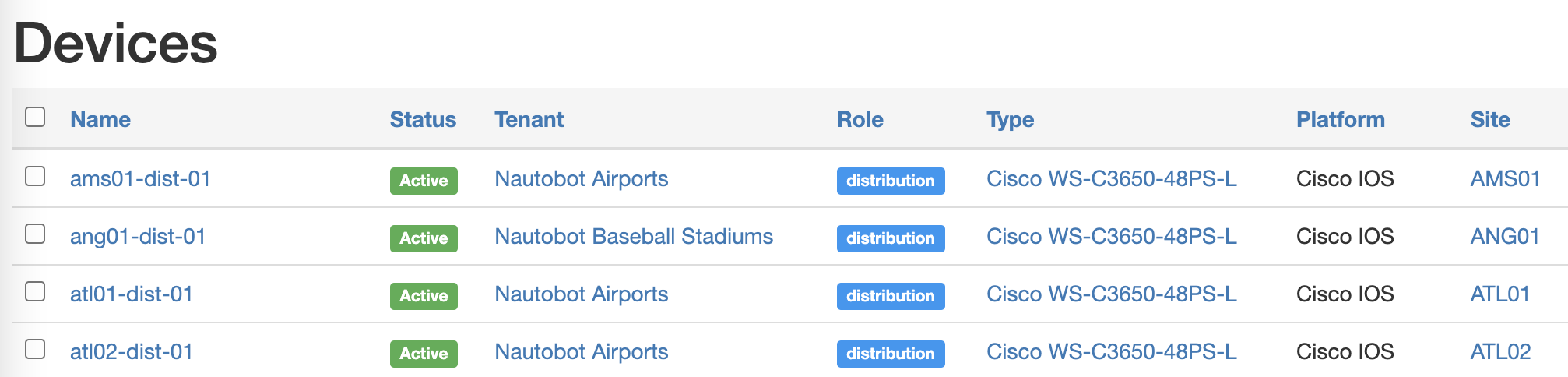
Task: Sort devices by Type header
Action: tap(1010, 119)
